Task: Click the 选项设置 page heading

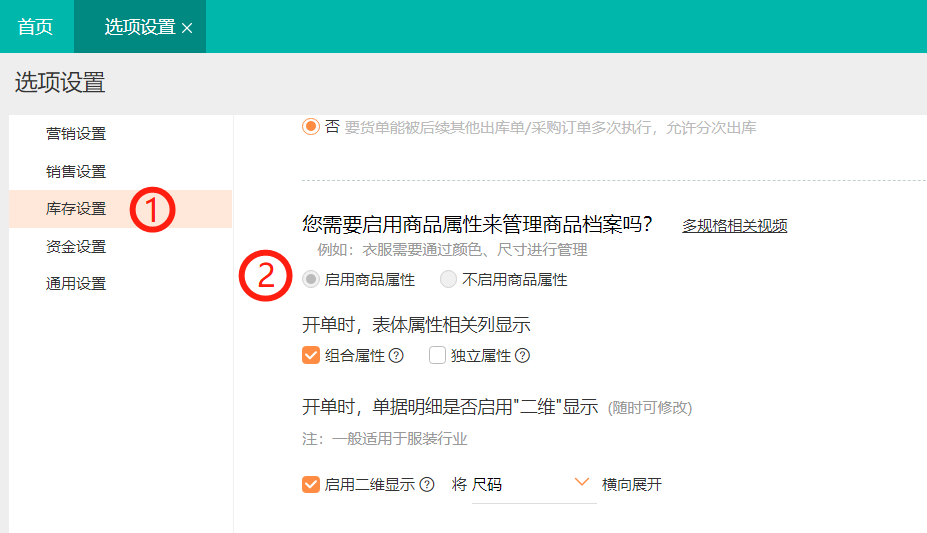Action: (x=60, y=82)
